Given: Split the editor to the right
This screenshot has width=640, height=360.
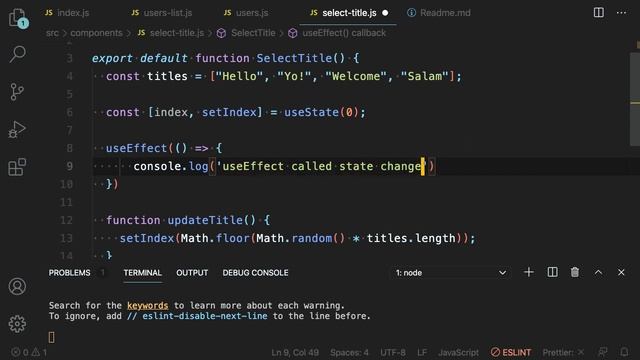Looking at the screenshot, I should (598, 13).
